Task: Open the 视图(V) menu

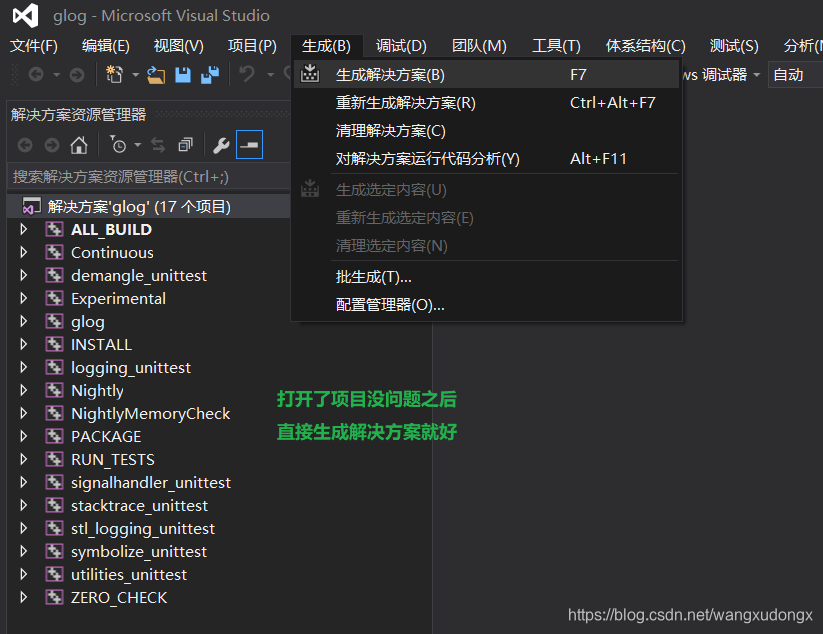Action: pos(178,46)
